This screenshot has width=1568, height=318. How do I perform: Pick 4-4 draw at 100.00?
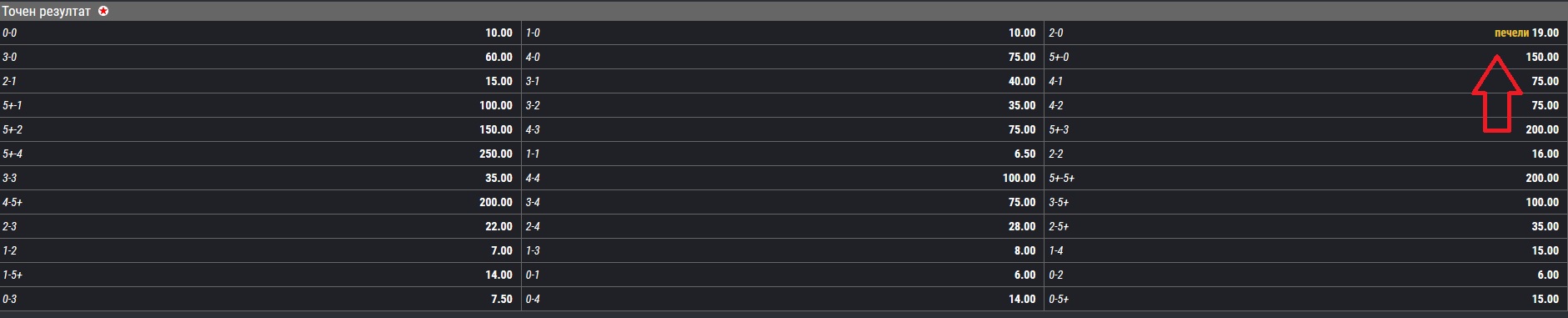tap(783, 178)
